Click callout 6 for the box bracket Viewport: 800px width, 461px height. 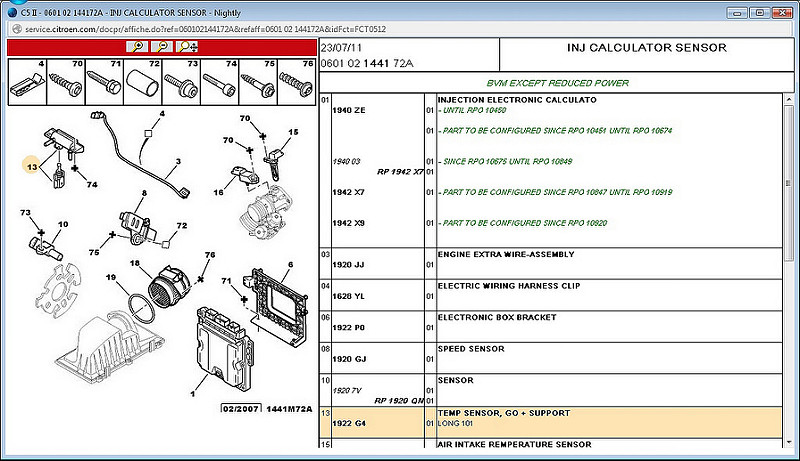pyautogui.click(x=290, y=264)
